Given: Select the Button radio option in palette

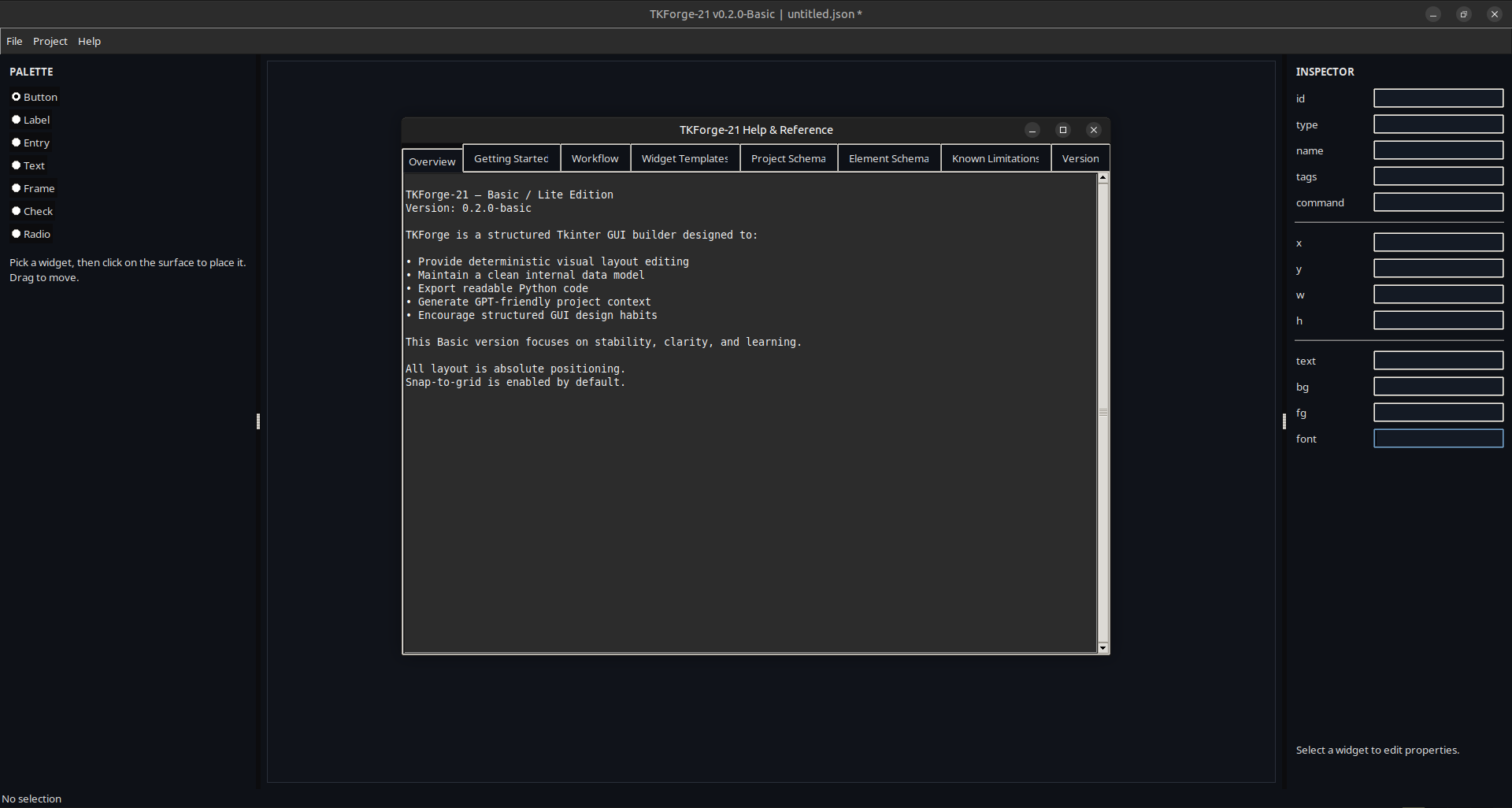Looking at the screenshot, I should point(17,97).
